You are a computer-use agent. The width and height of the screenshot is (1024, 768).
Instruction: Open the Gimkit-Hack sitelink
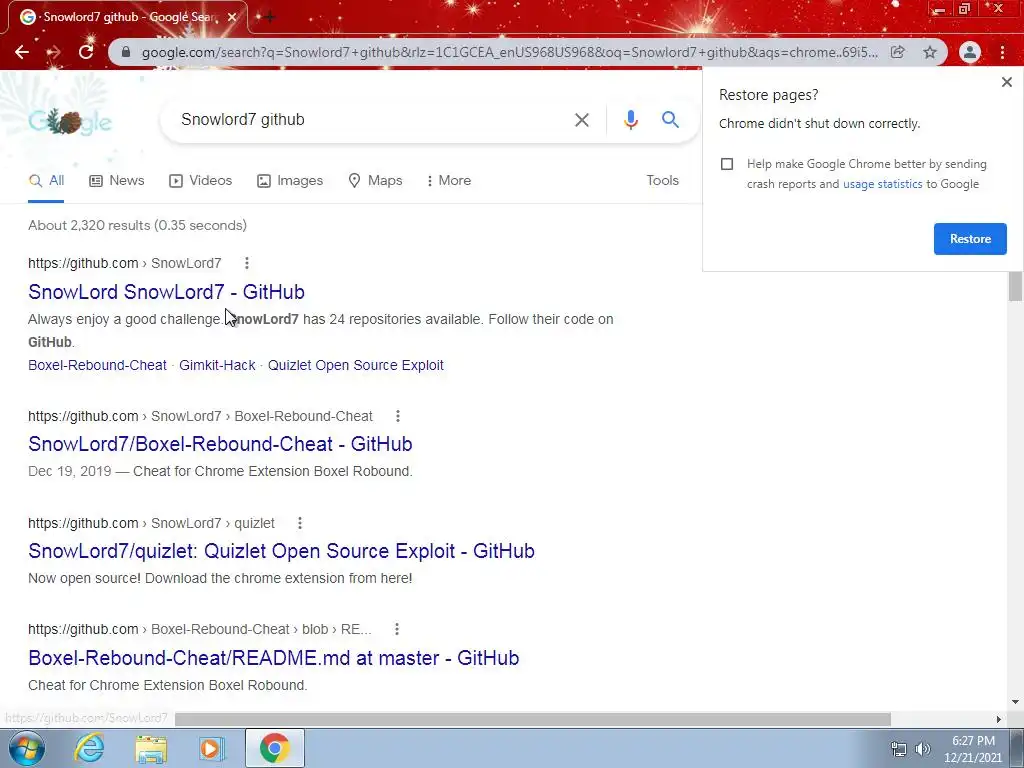[x=217, y=366]
